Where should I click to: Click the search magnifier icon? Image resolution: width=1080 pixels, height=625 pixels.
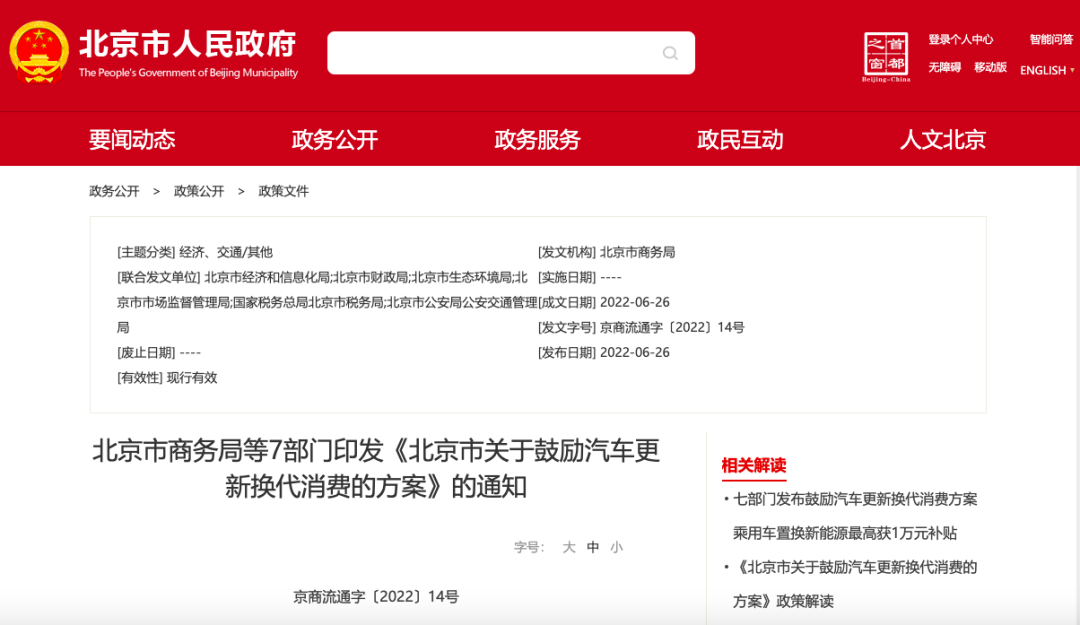pyautogui.click(x=670, y=53)
